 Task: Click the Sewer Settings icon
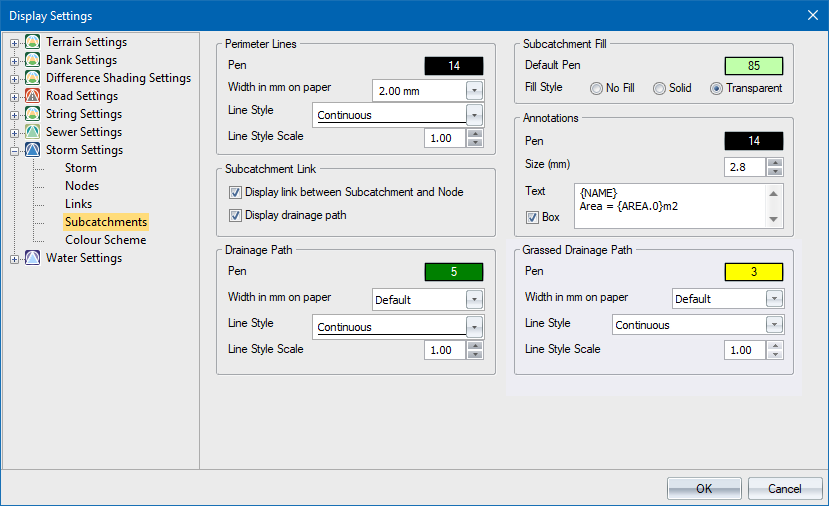pos(33,132)
